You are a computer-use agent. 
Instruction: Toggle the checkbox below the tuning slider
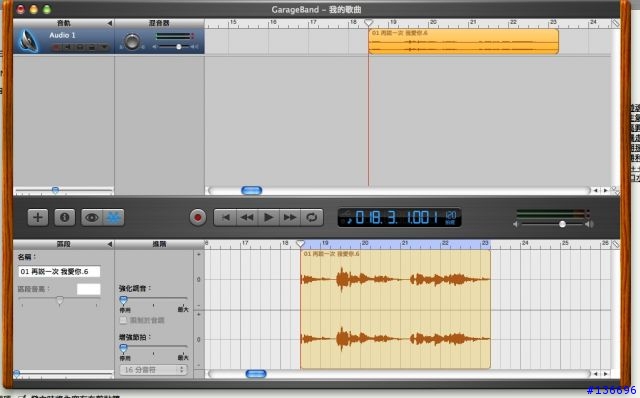[x=123, y=320]
